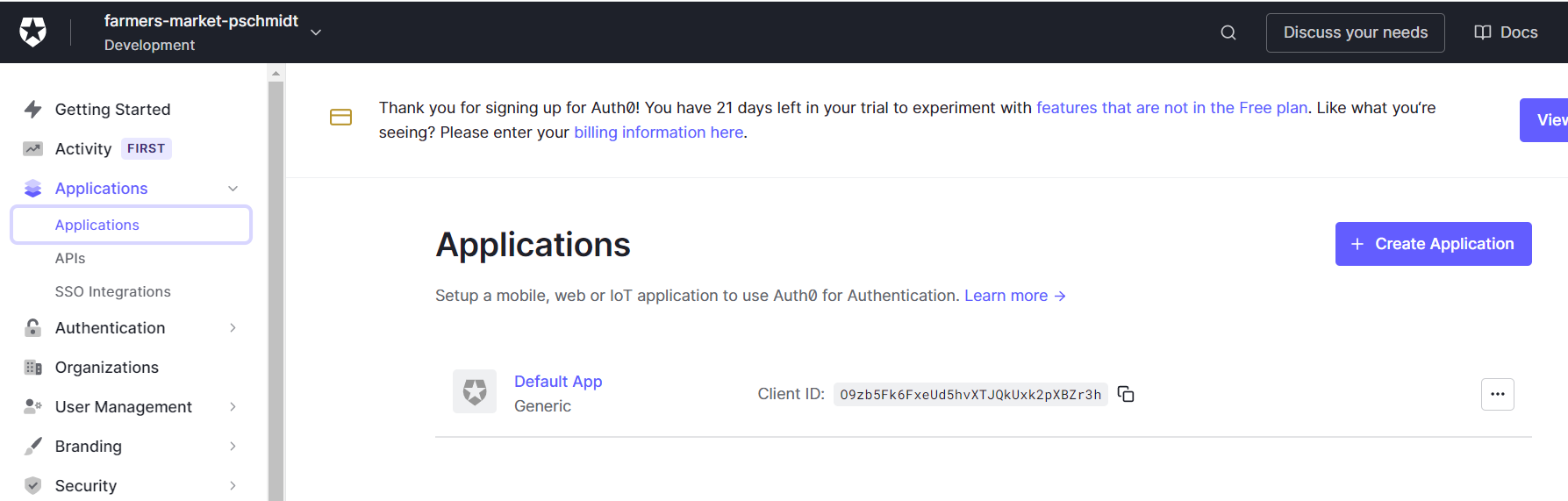Click the sidebar scrollbar up arrow

276,73
